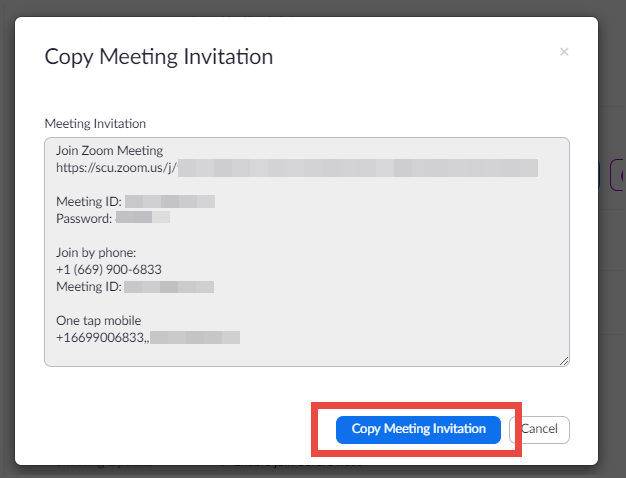Image resolution: width=626 pixels, height=478 pixels.
Task: Click the blurred password value
Action: coord(142,218)
